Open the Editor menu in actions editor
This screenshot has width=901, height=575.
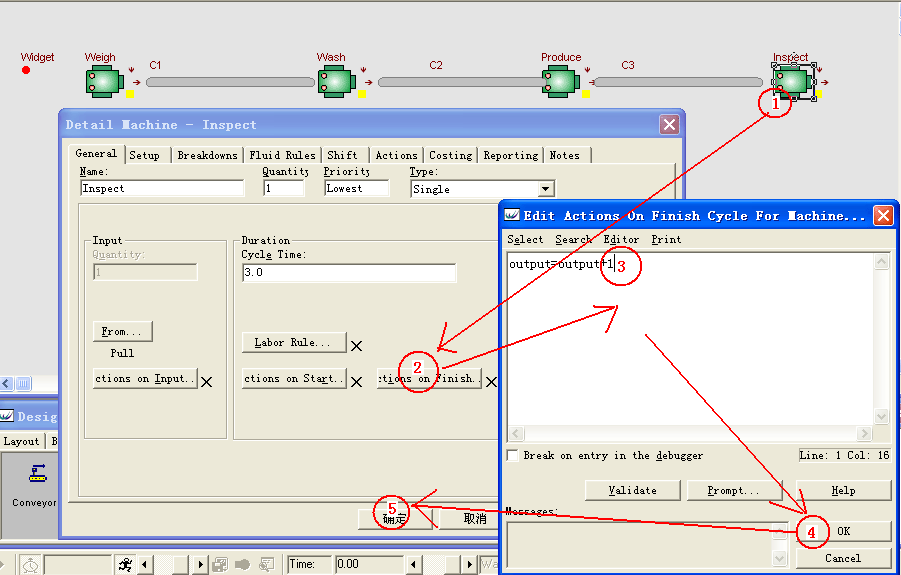pos(621,239)
